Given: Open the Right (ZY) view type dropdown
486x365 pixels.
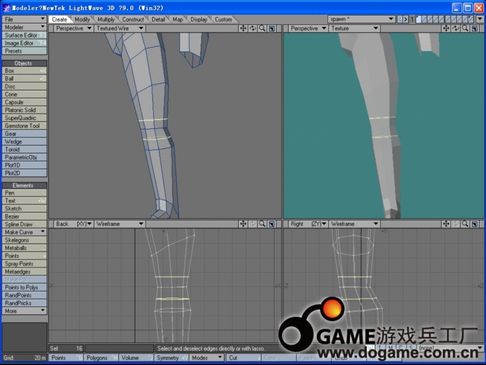Looking at the screenshot, I should (x=308, y=224).
